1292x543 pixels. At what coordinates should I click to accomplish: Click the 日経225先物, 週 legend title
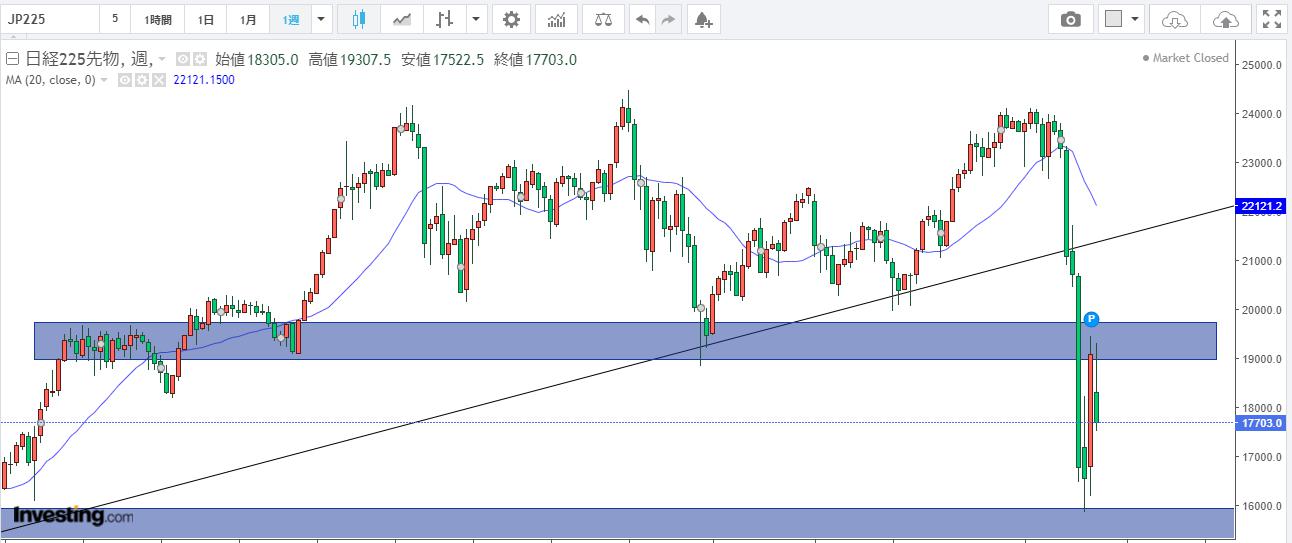point(88,60)
